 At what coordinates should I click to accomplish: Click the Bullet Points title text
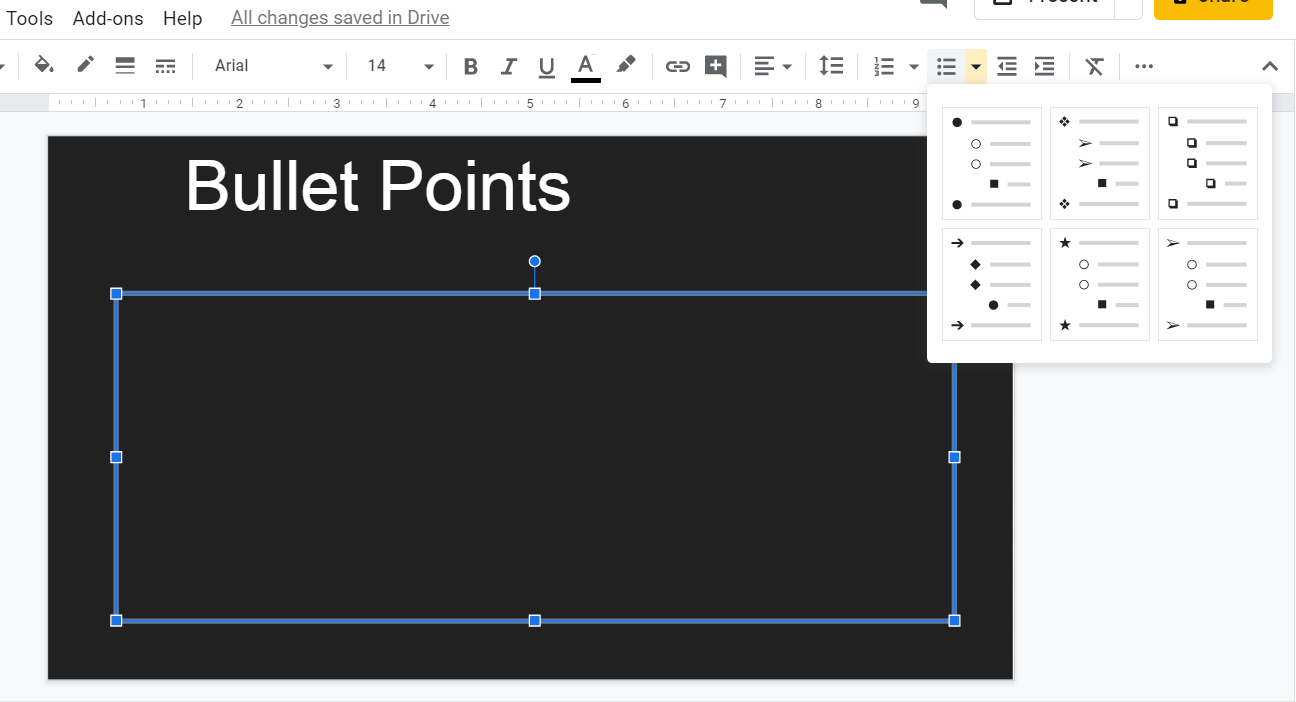click(x=378, y=186)
